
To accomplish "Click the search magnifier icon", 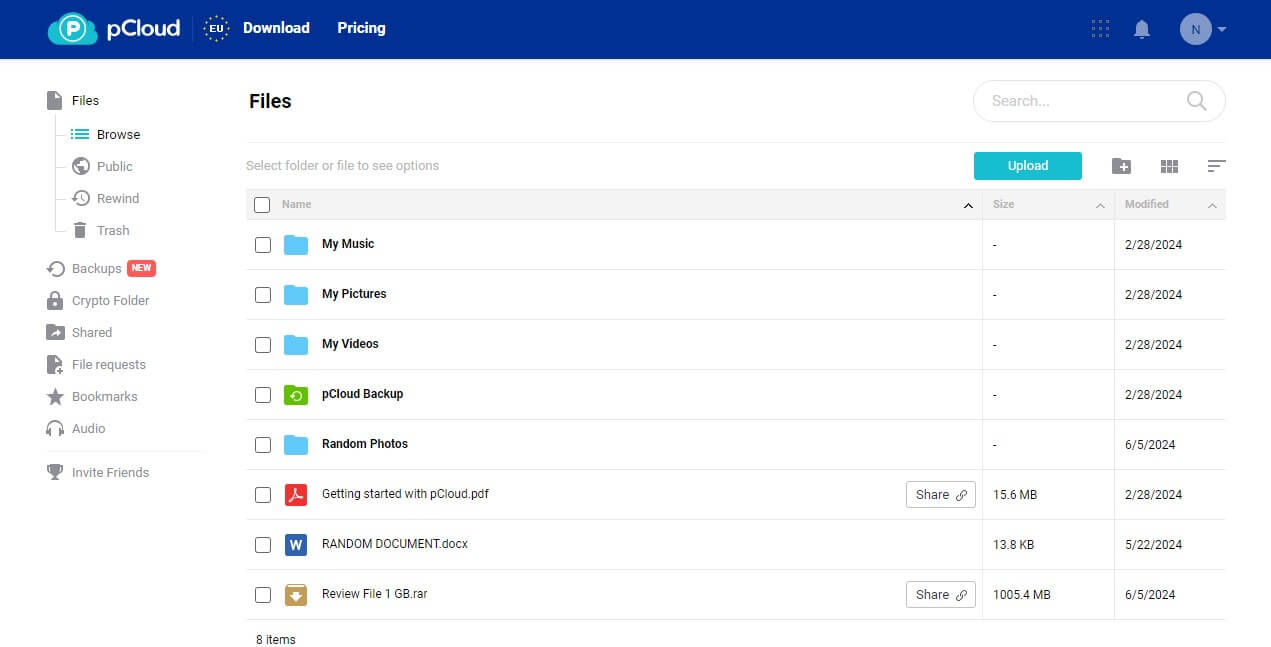I will coord(1196,100).
